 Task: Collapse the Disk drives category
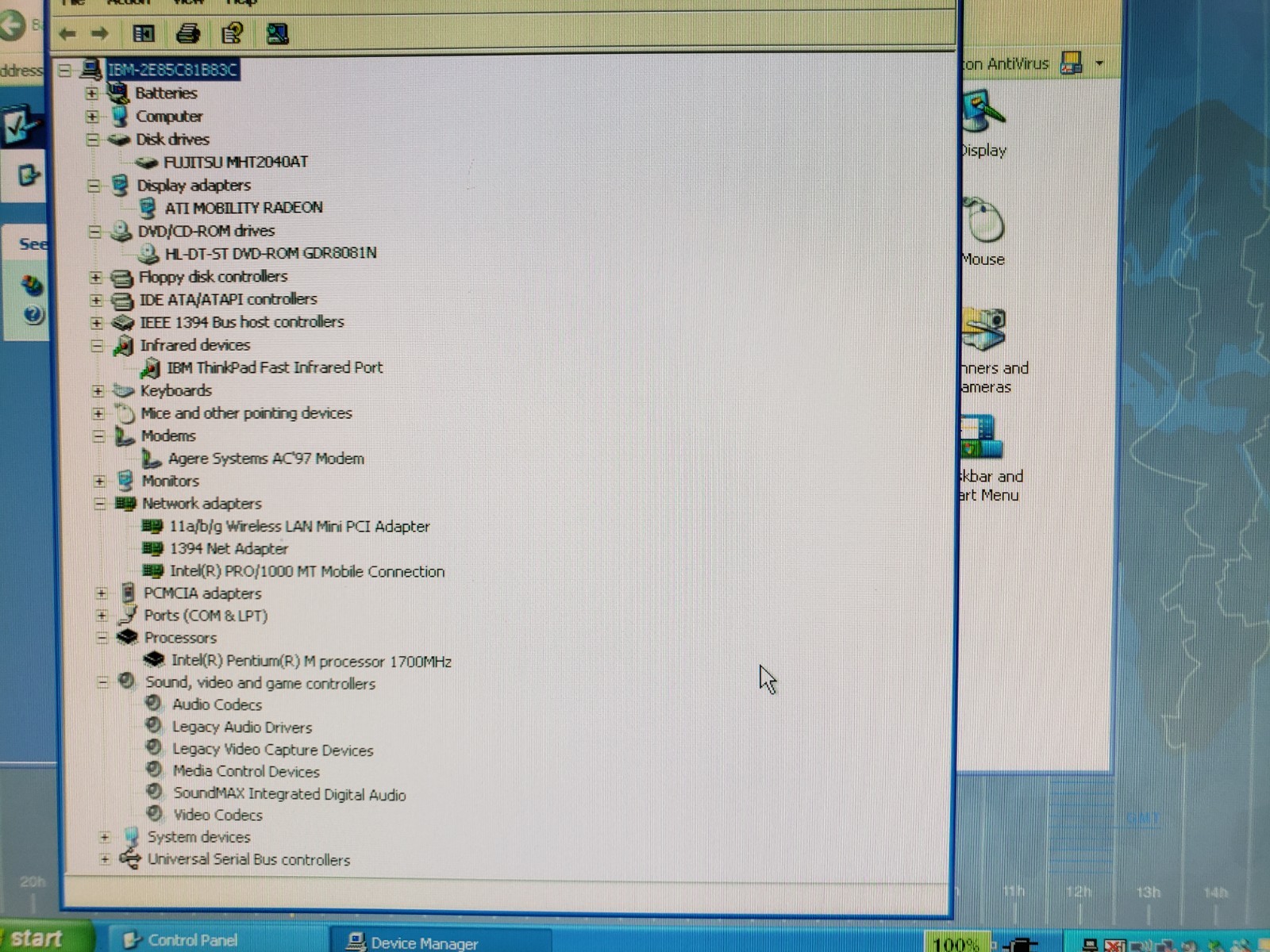click(x=93, y=140)
